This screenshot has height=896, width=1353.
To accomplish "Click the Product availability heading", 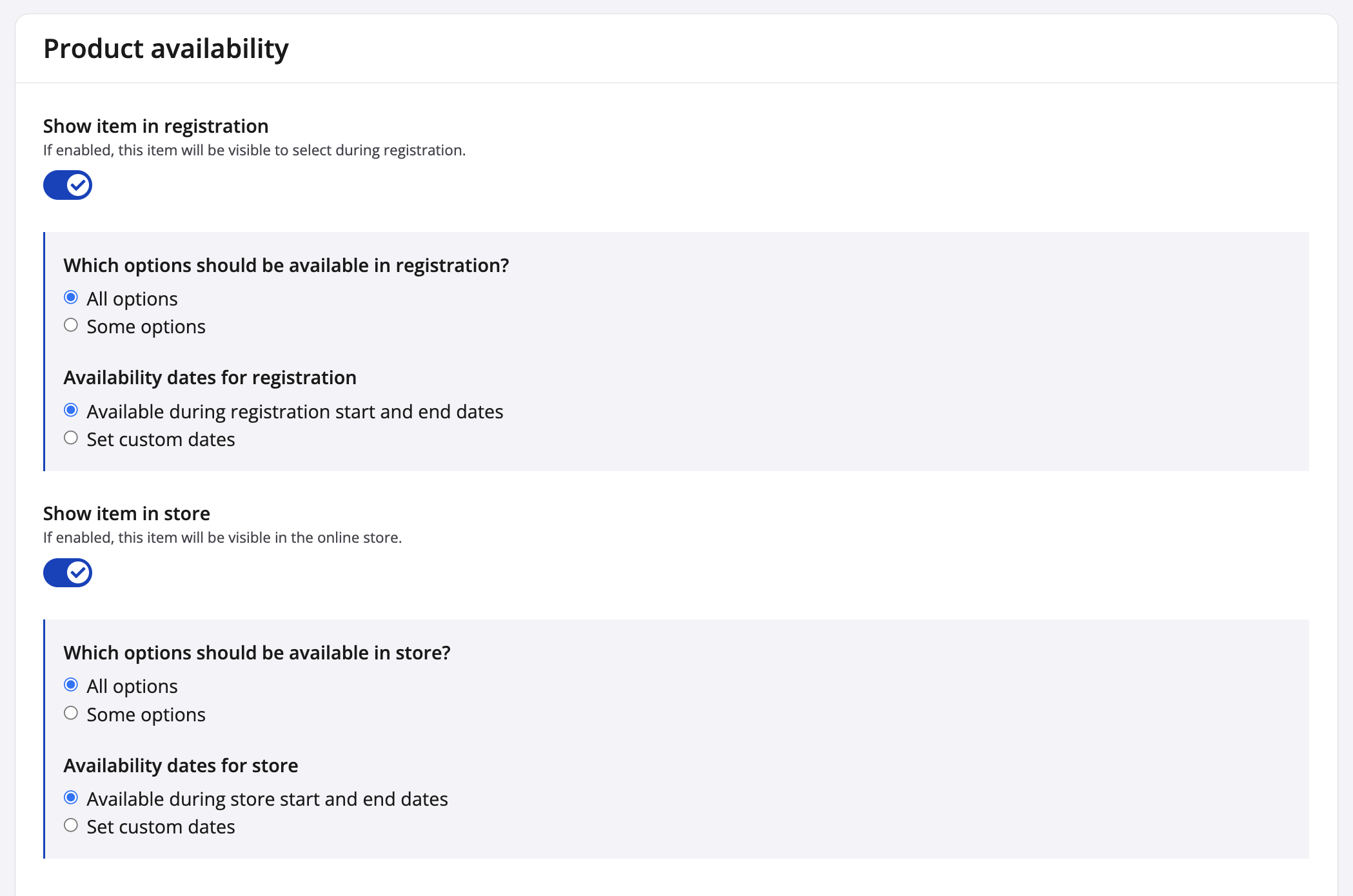I will pyautogui.click(x=166, y=49).
